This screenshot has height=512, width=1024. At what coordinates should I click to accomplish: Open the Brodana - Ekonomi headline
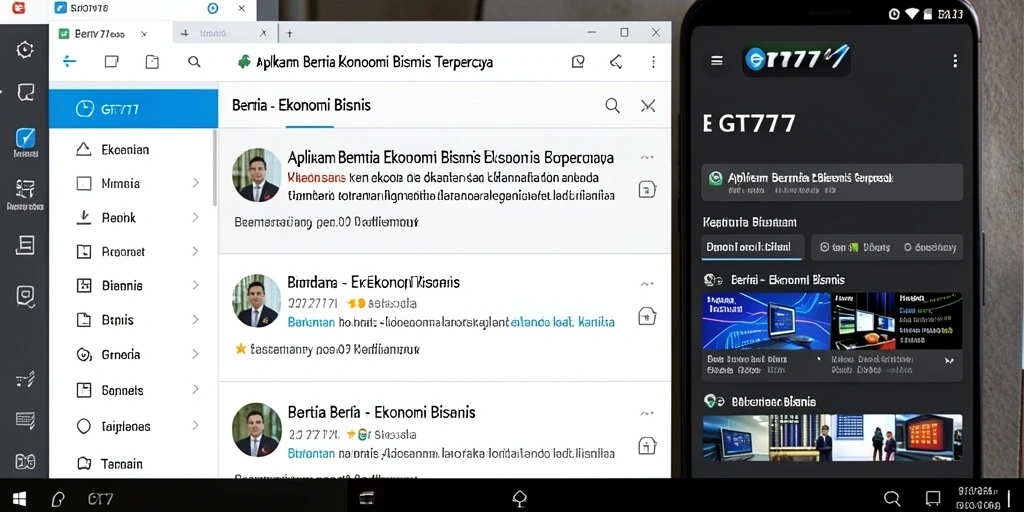coord(374,282)
